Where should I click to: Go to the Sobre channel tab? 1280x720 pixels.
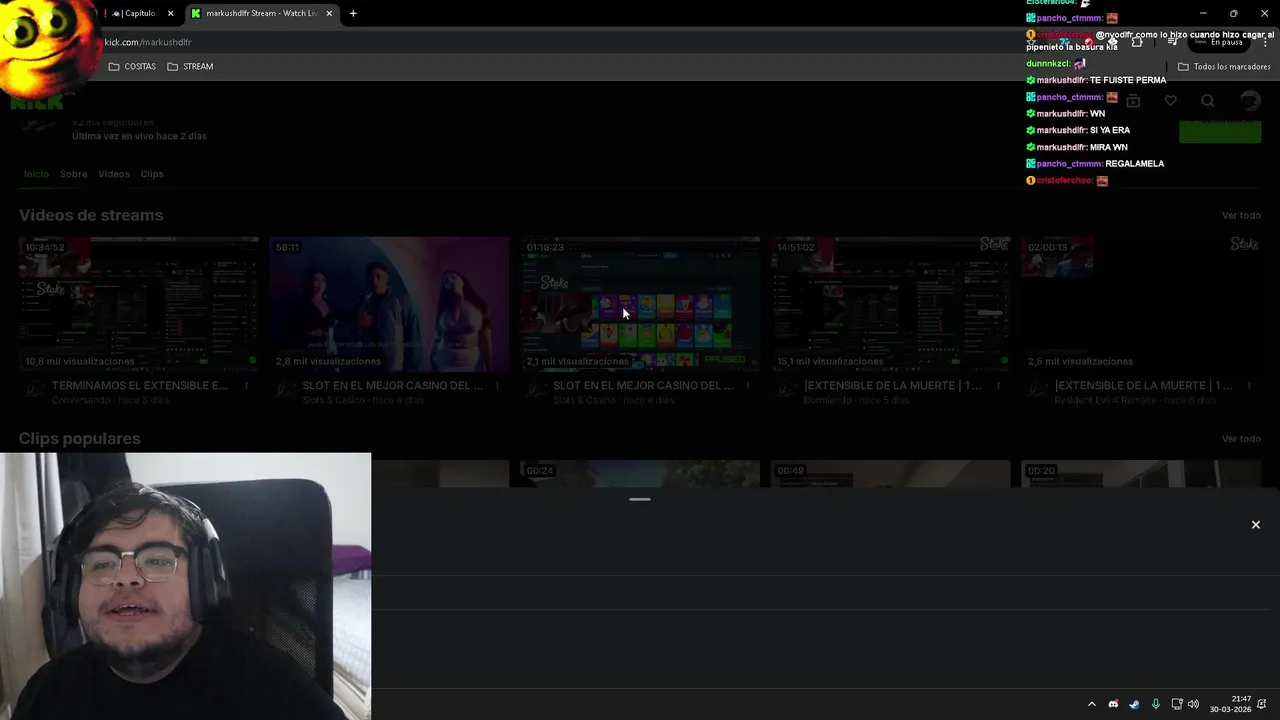click(x=73, y=174)
